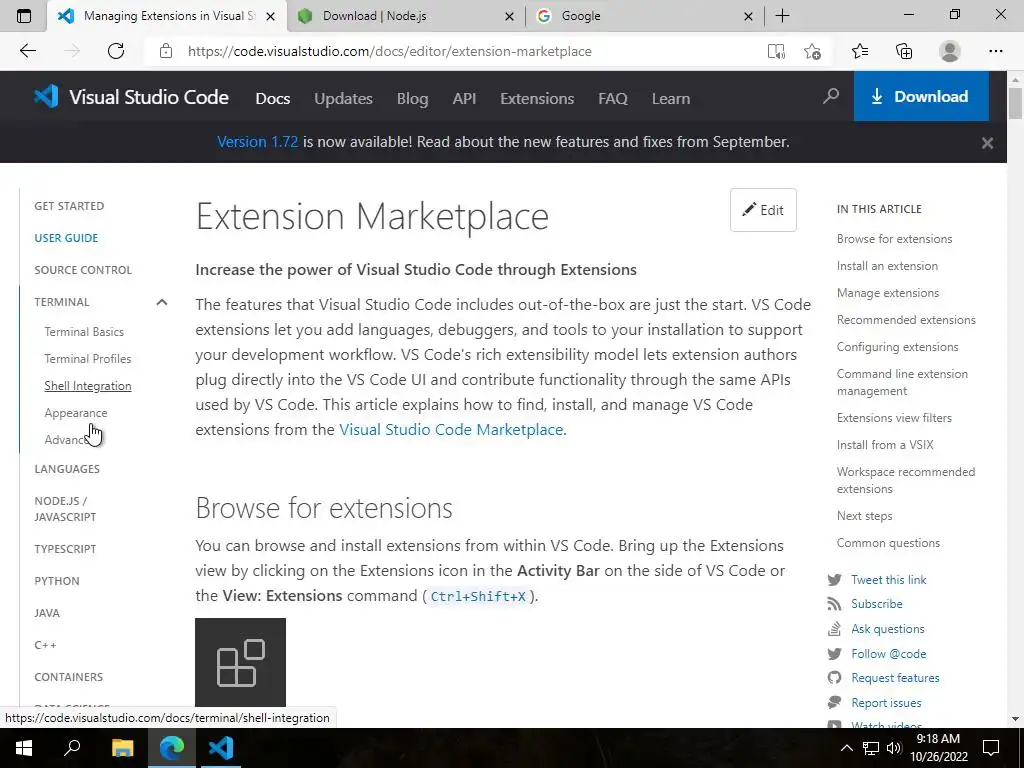The height and width of the screenshot is (768, 1024).
Task: Go back using the browser back arrow
Action: point(27,51)
